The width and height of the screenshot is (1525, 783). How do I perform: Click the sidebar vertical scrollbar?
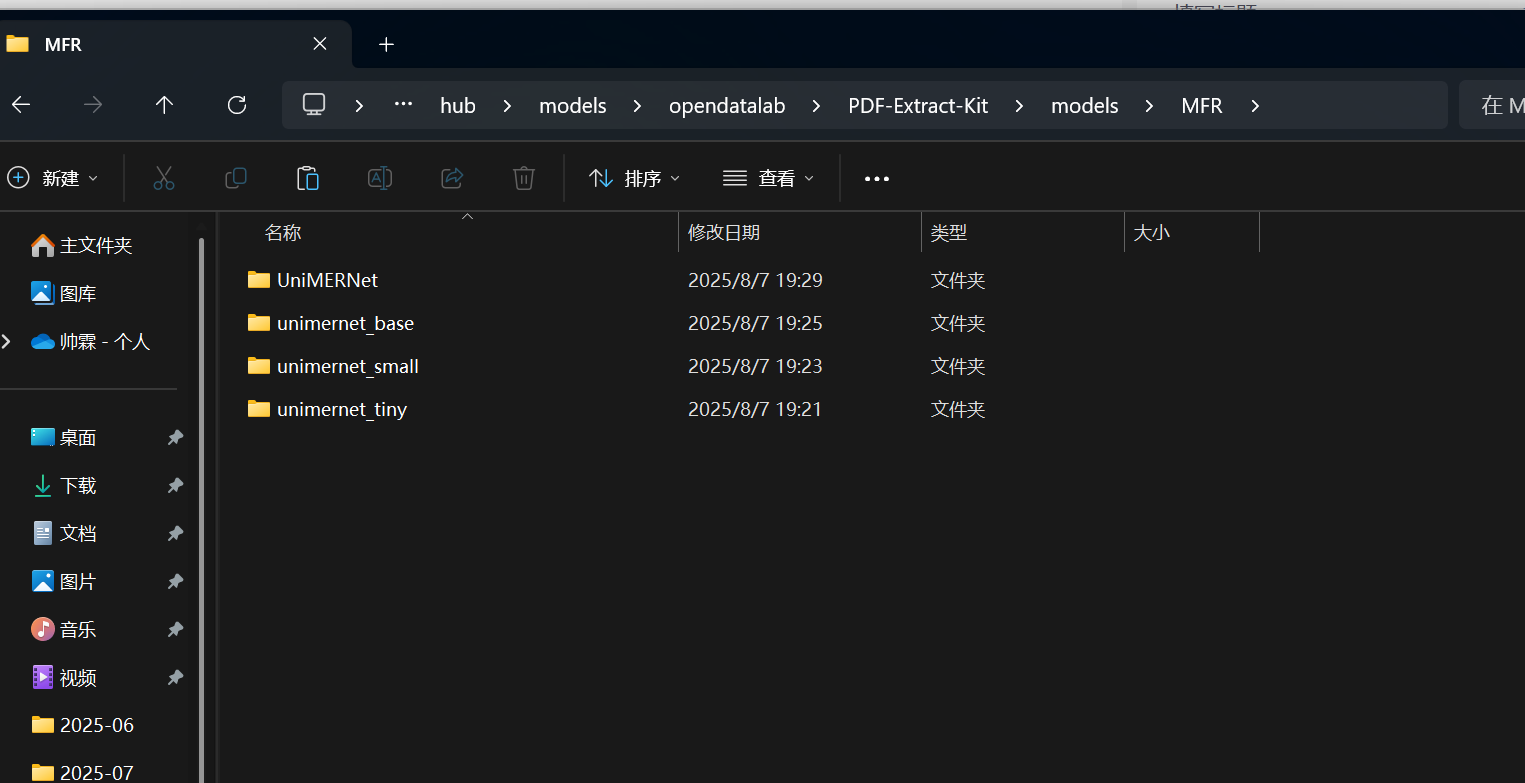coord(201,510)
